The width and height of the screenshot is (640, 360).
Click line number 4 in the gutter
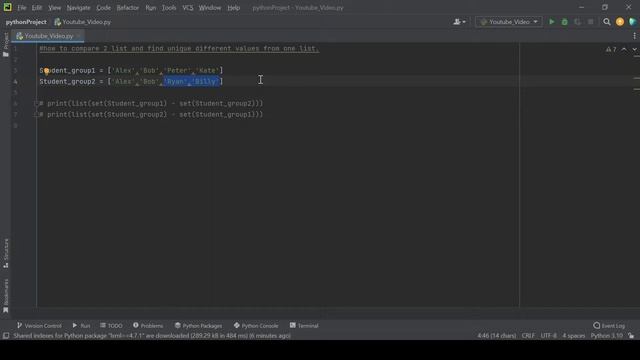16,82
